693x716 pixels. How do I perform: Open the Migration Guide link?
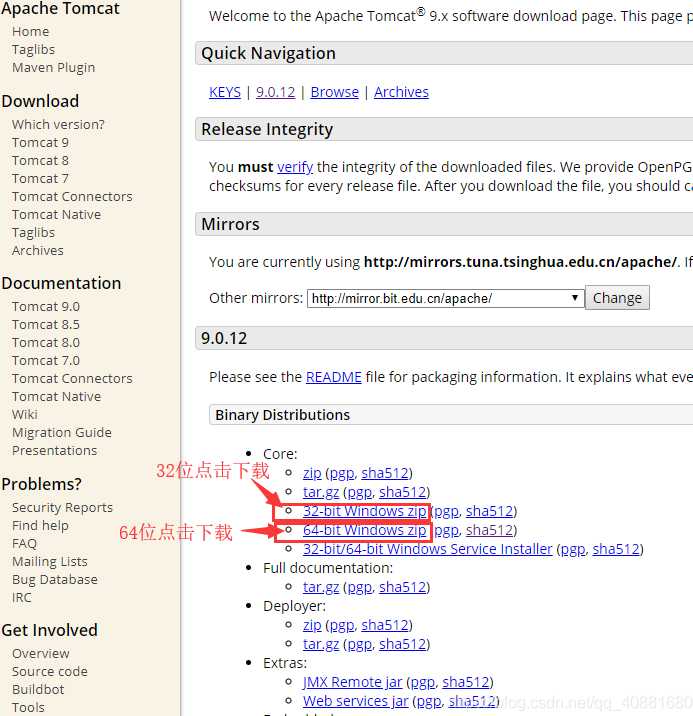tap(62, 432)
